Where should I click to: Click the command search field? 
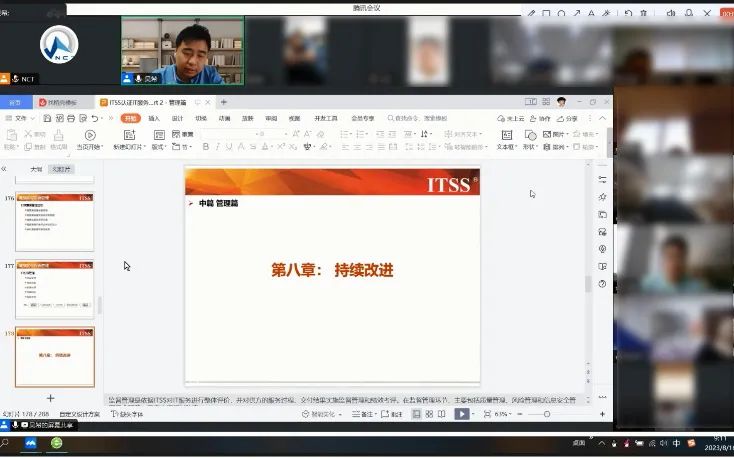[x=417, y=118]
